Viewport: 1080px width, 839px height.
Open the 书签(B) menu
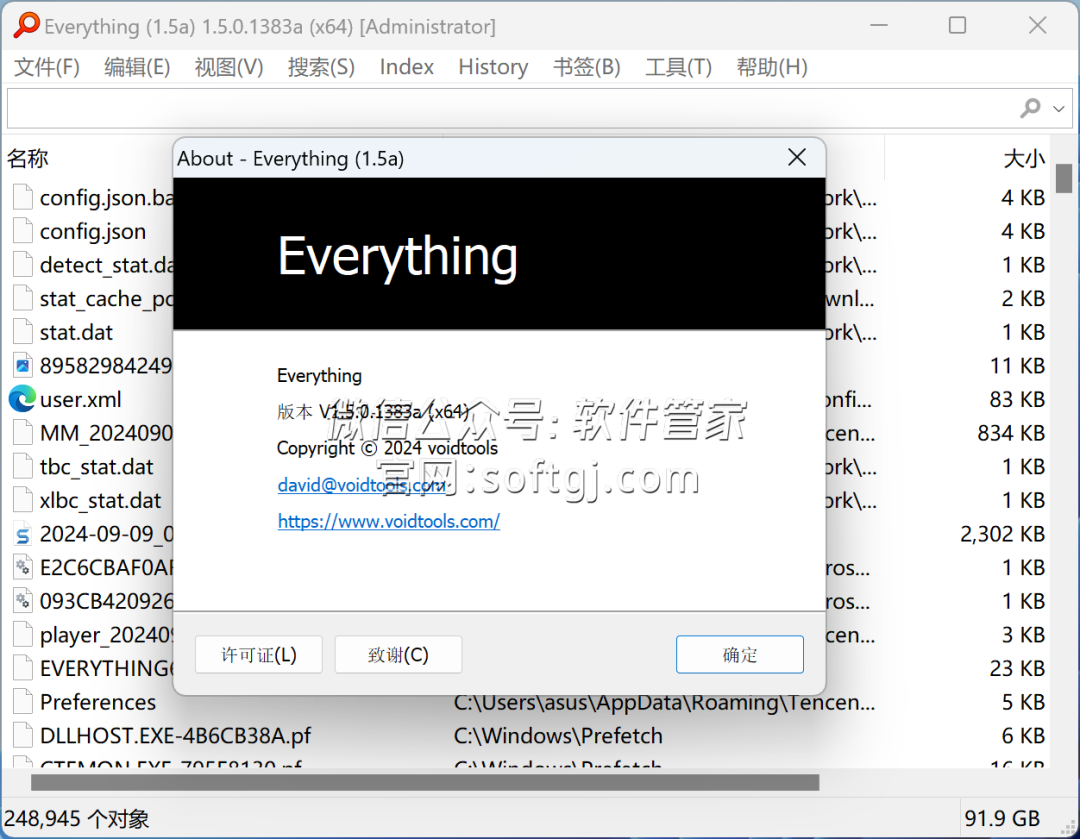(586, 67)
